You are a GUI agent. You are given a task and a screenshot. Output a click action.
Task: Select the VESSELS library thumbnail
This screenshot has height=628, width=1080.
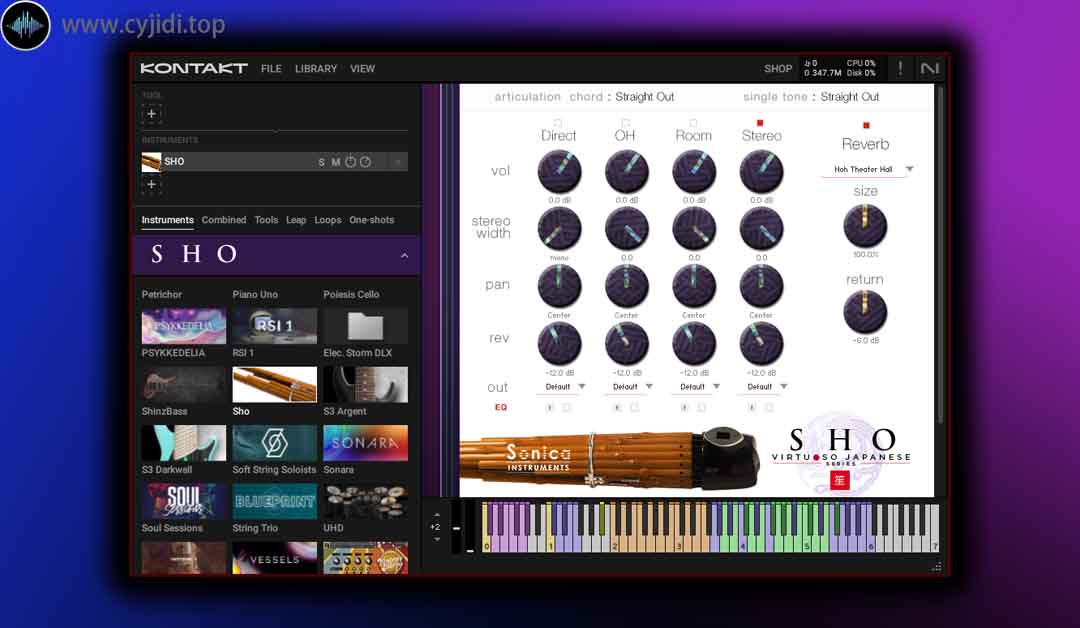(275, 558)
